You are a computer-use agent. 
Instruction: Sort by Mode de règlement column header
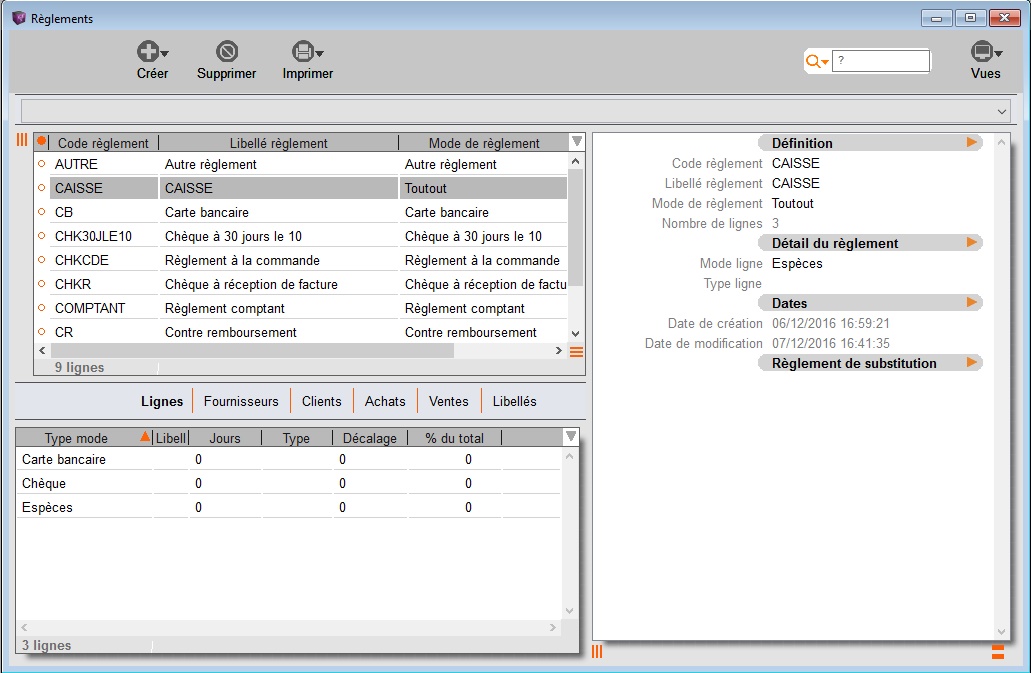pos(484,143)
